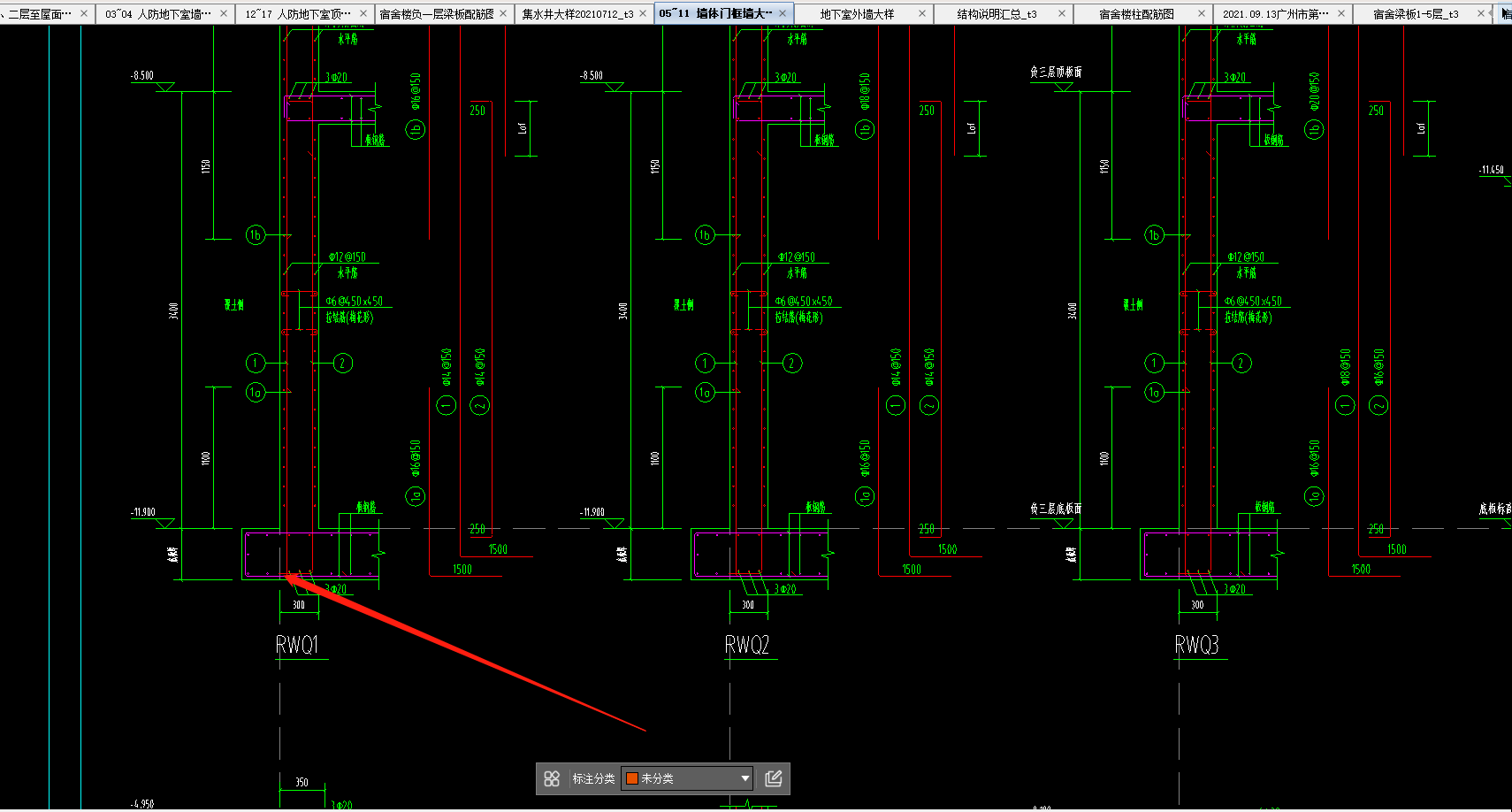Close the 宿舍楼负一层梁板配筋图 tab
Image resolution: width=1512 pixels, height=812 pixels.
503,13
